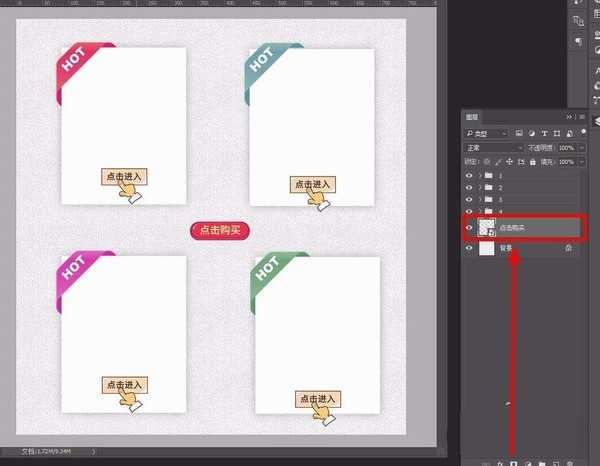This screenshot has width=600, height=466.
Task: Select the 点击购买 layer thumbnail
Action: [x=486, y=228]
